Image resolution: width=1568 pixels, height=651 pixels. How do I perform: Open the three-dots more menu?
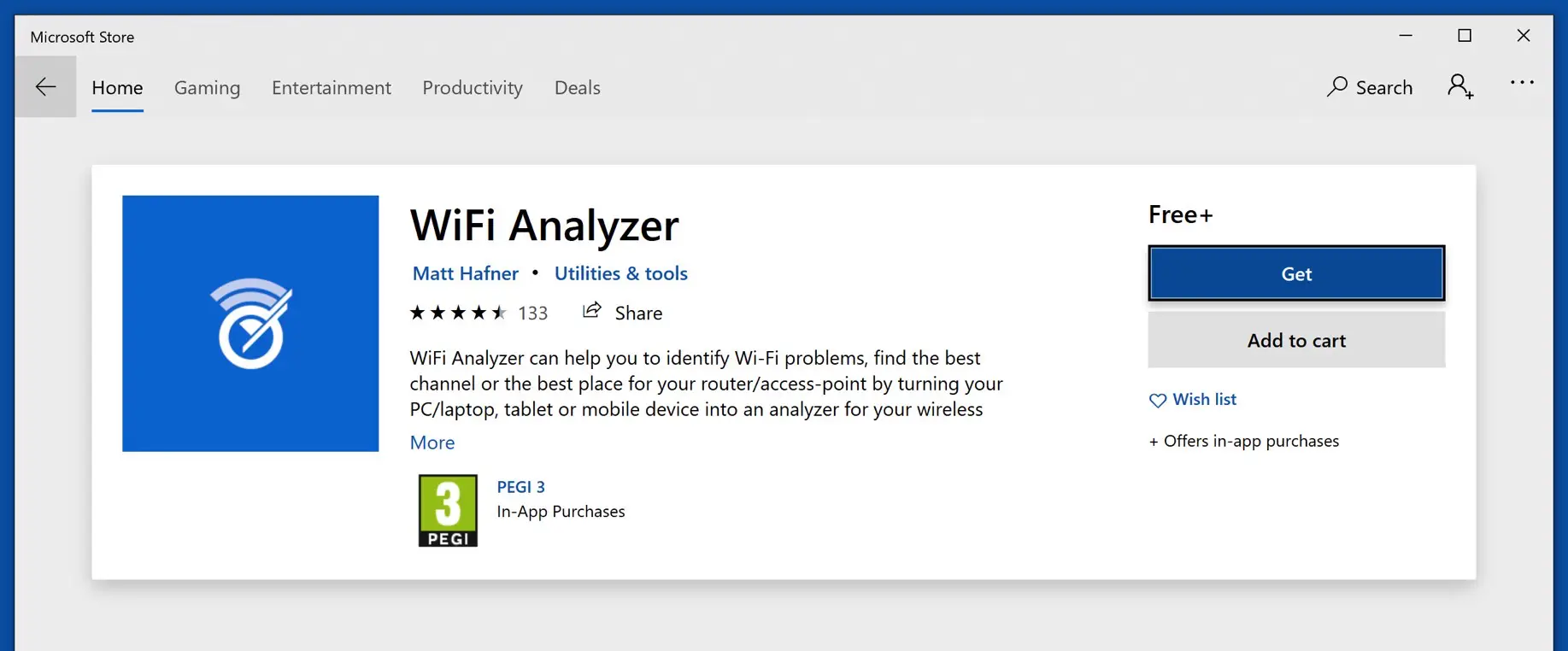[x=1522, y=83]
